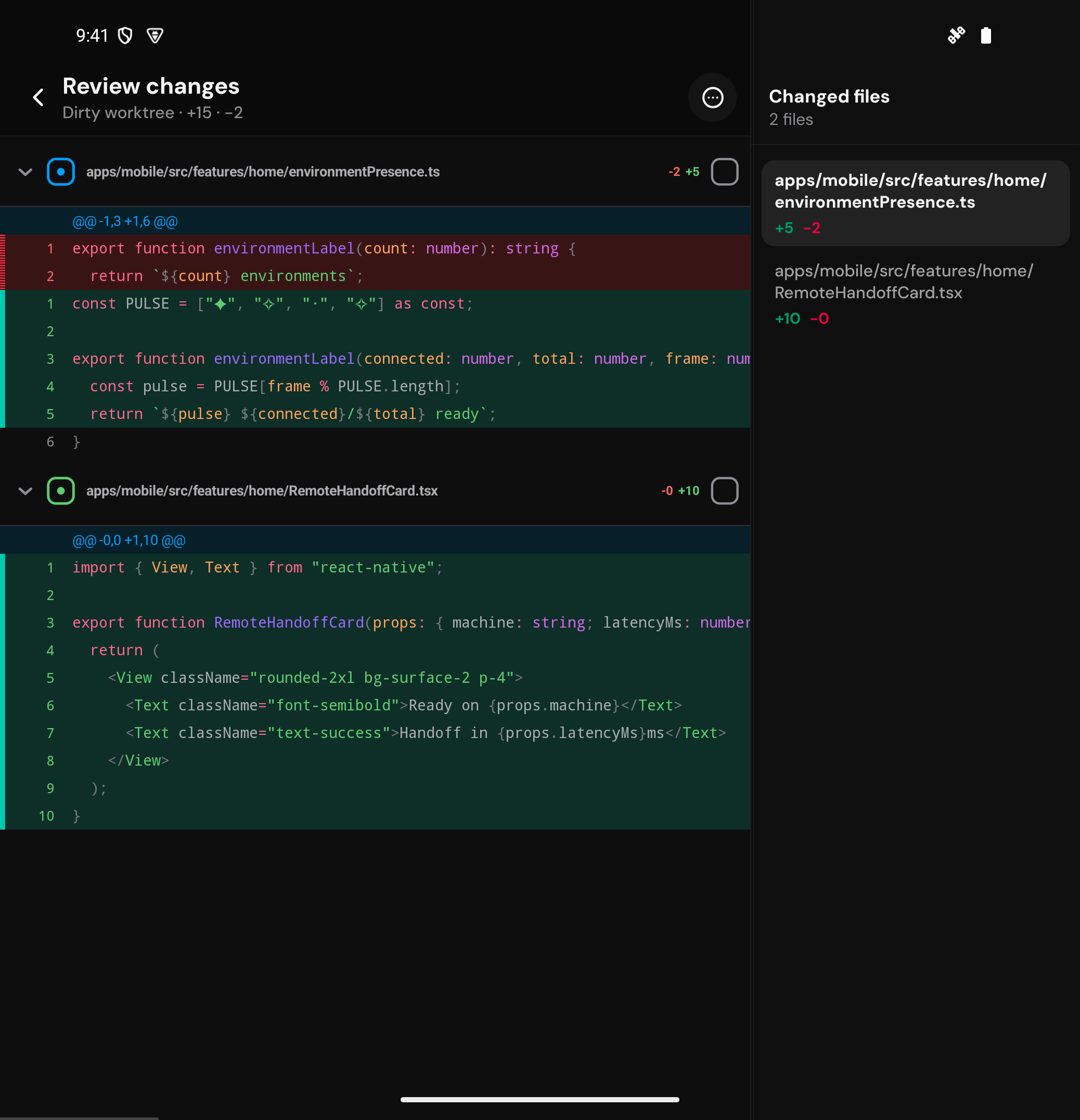Click the '+10 −0' counts in the sidebar
The width and height of the screenshot is (1080, 1120).
801,319
